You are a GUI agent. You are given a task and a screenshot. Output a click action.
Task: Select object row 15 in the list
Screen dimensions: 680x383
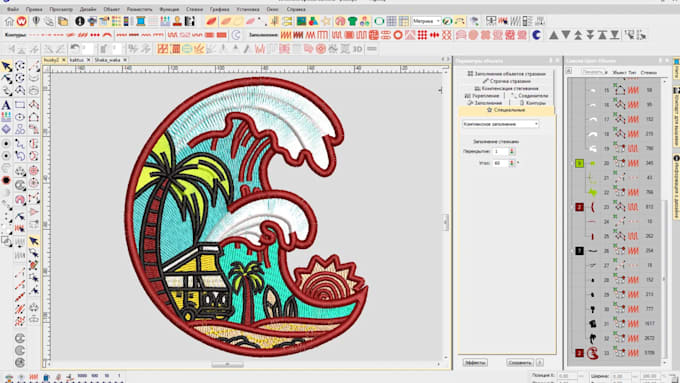616,90
